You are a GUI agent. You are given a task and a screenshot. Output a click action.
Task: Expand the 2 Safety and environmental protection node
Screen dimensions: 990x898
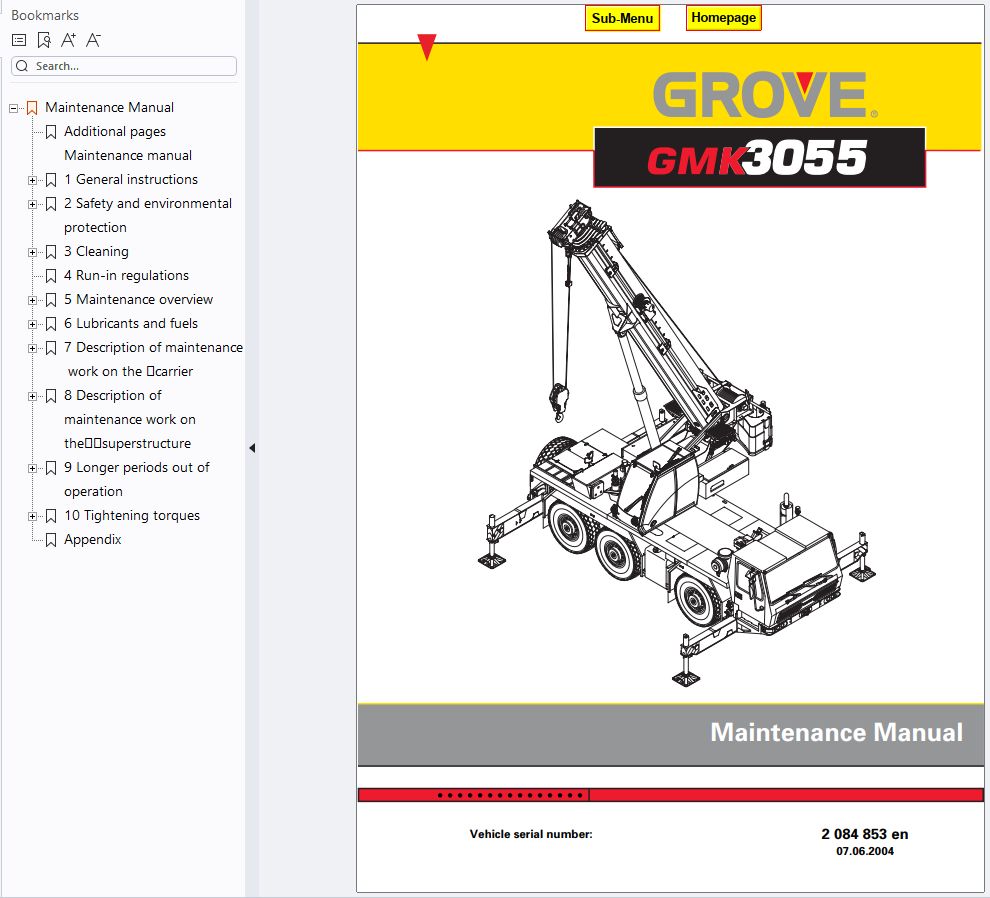coord(32,205)
